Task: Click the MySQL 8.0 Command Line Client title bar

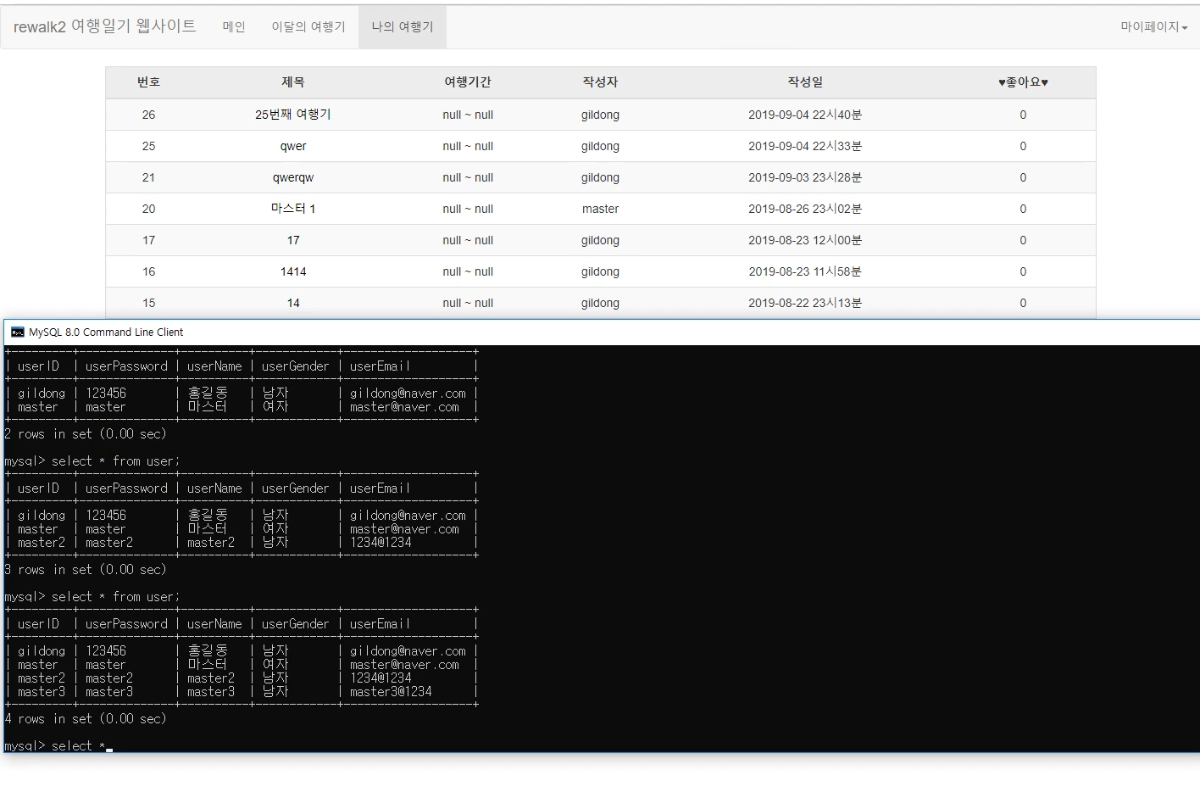Action: (x=600, y=332)
